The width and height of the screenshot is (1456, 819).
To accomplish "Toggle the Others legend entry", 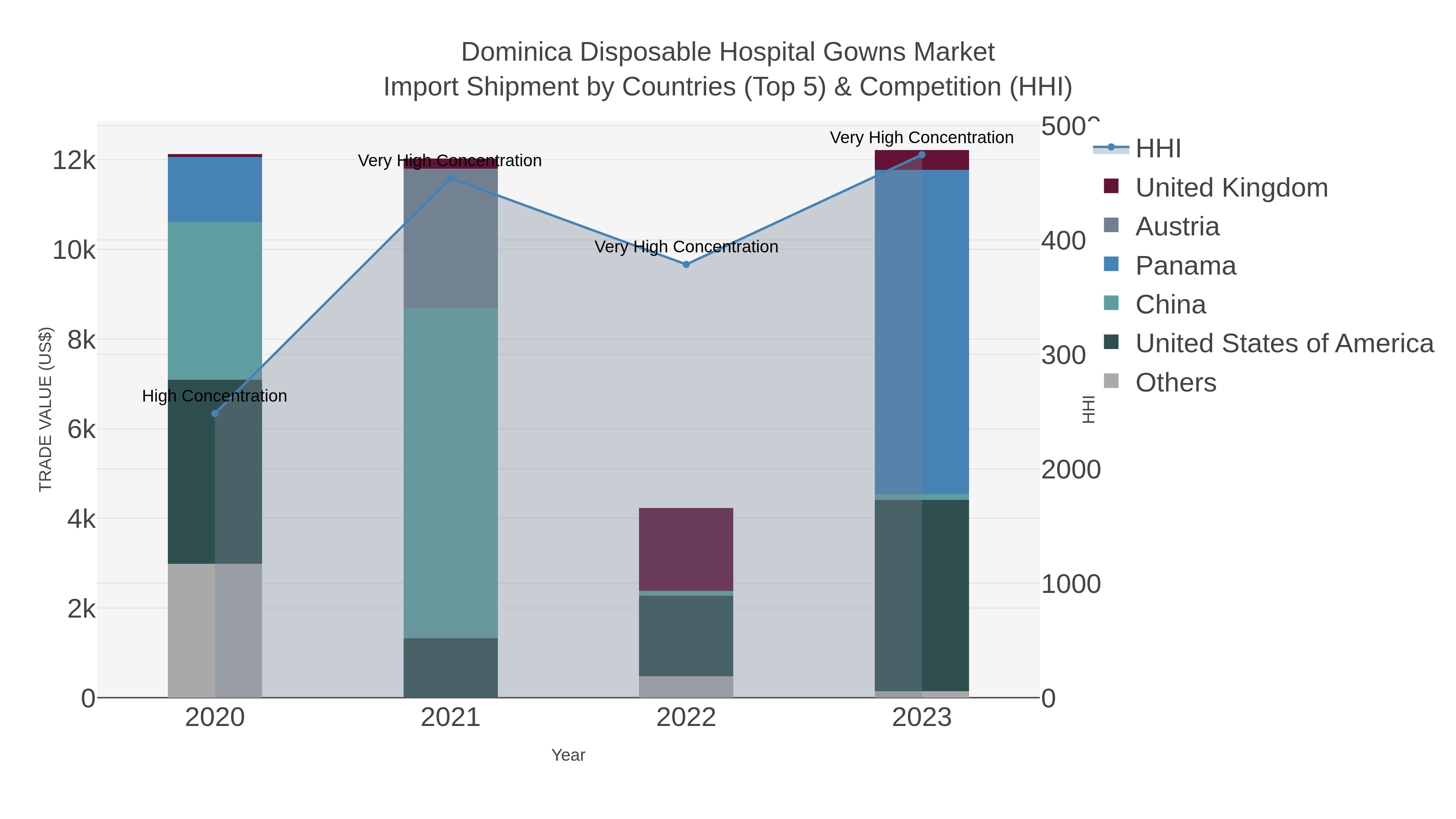I will coord(1159,383).
